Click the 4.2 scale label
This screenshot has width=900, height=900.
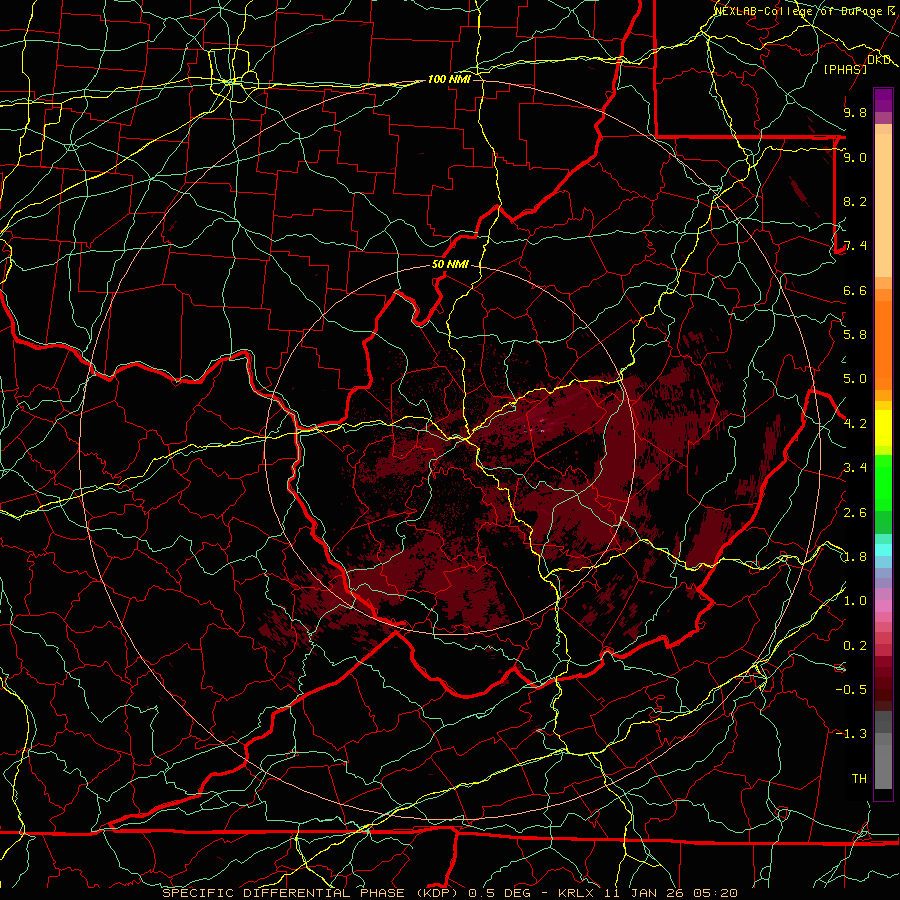[855, 424]
